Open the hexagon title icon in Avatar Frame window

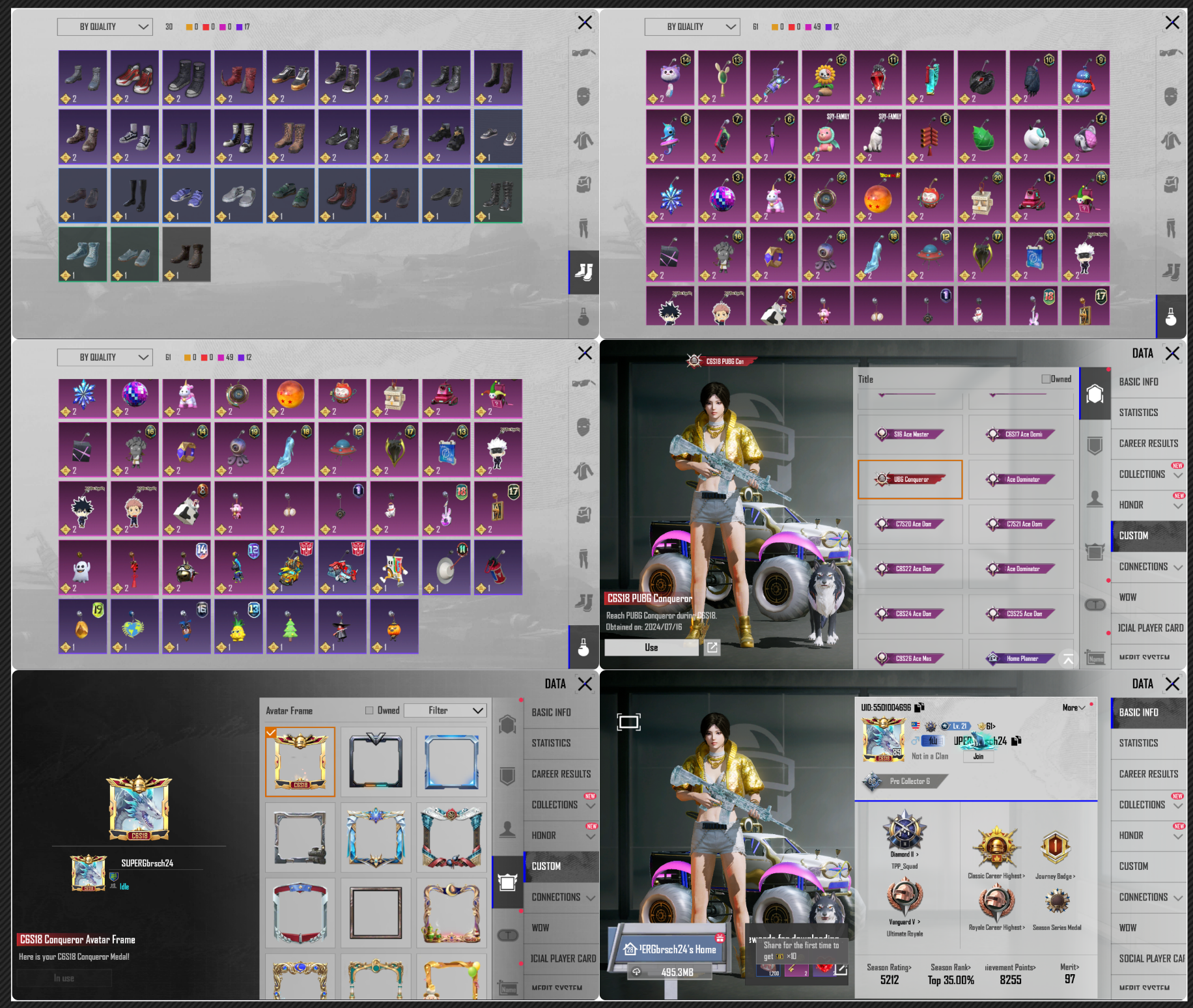pyautogui.click(x=507, y=724)
